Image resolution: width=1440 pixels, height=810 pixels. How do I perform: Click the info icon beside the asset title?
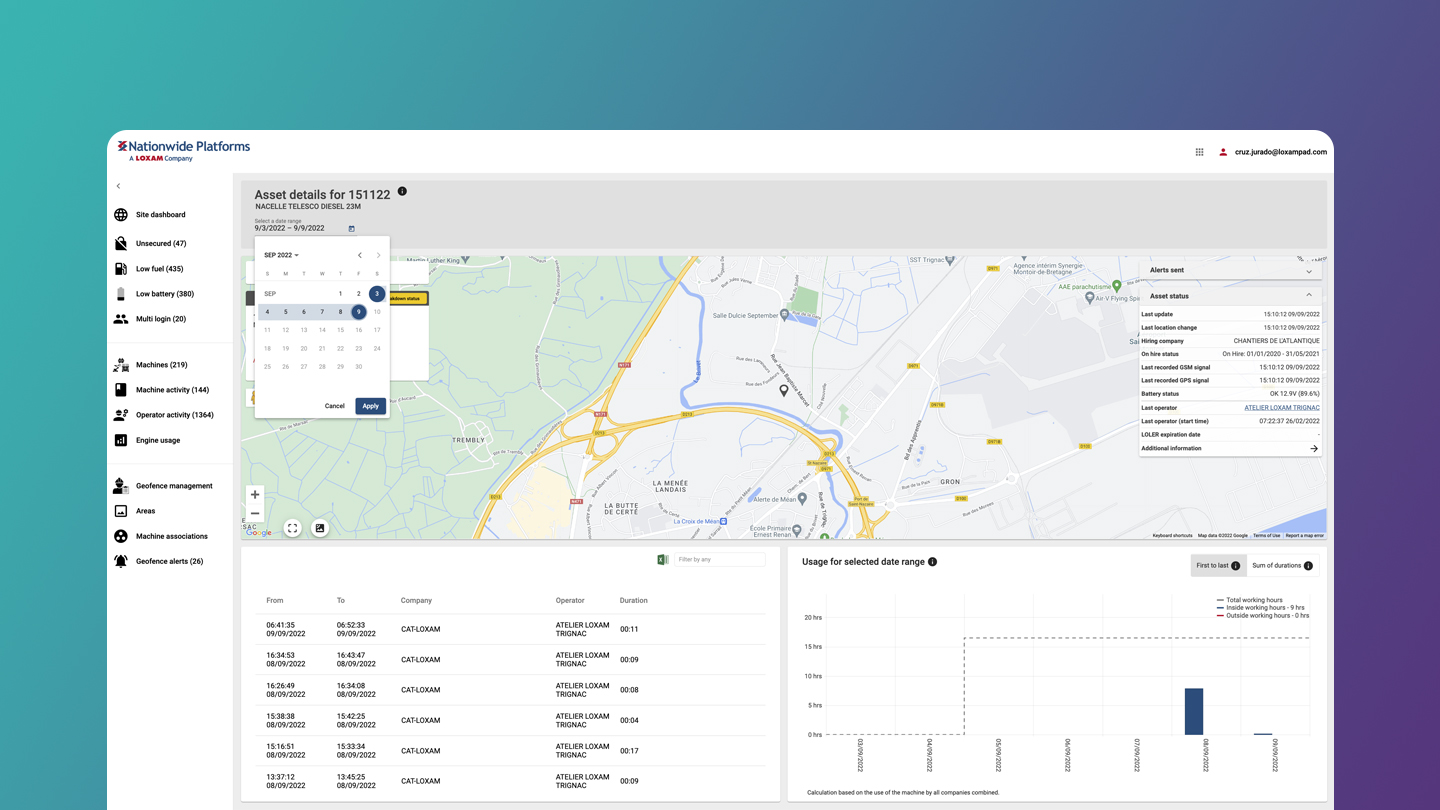click(402, 191)
